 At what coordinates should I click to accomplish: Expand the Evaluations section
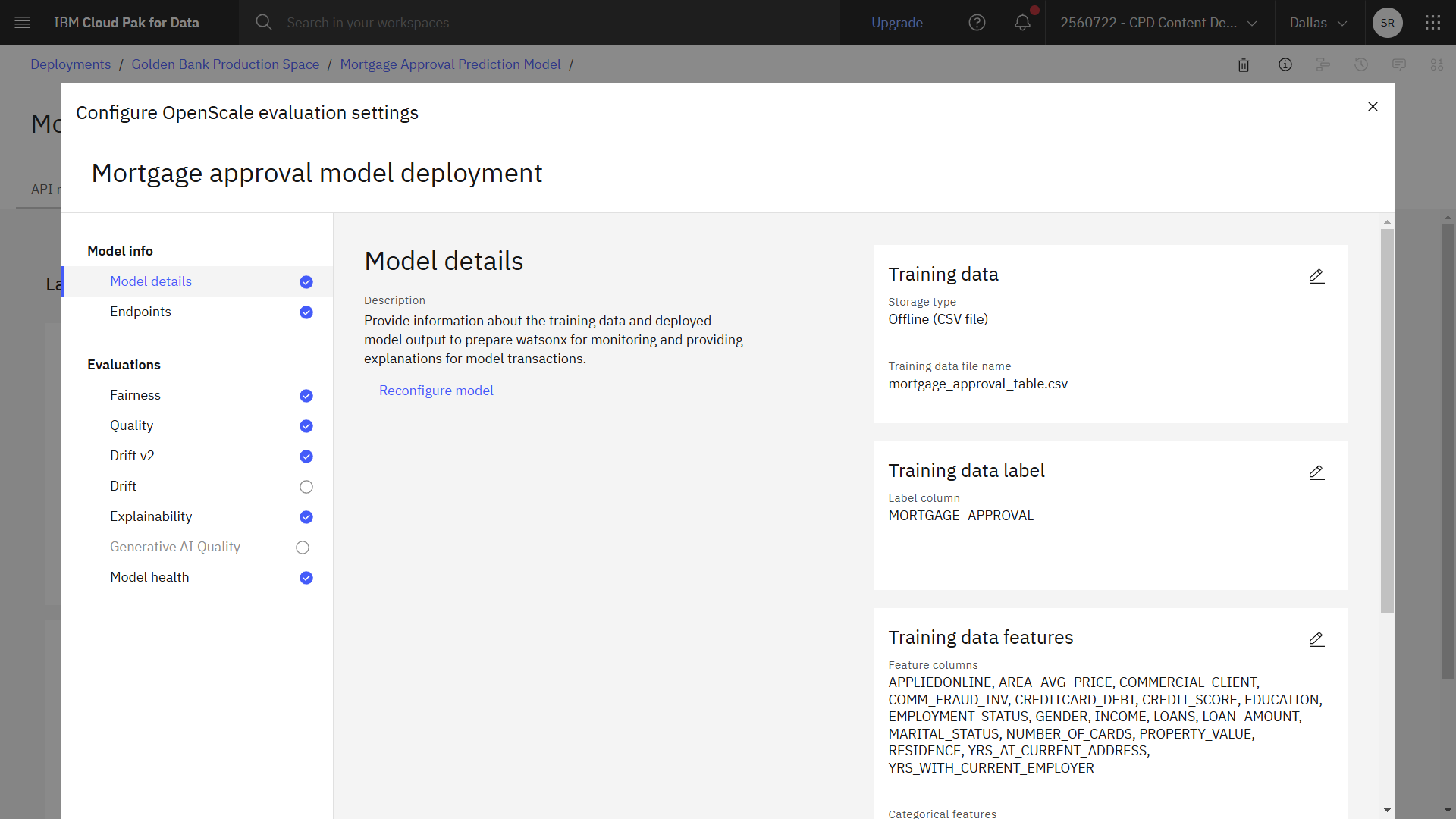click(123, 364)
